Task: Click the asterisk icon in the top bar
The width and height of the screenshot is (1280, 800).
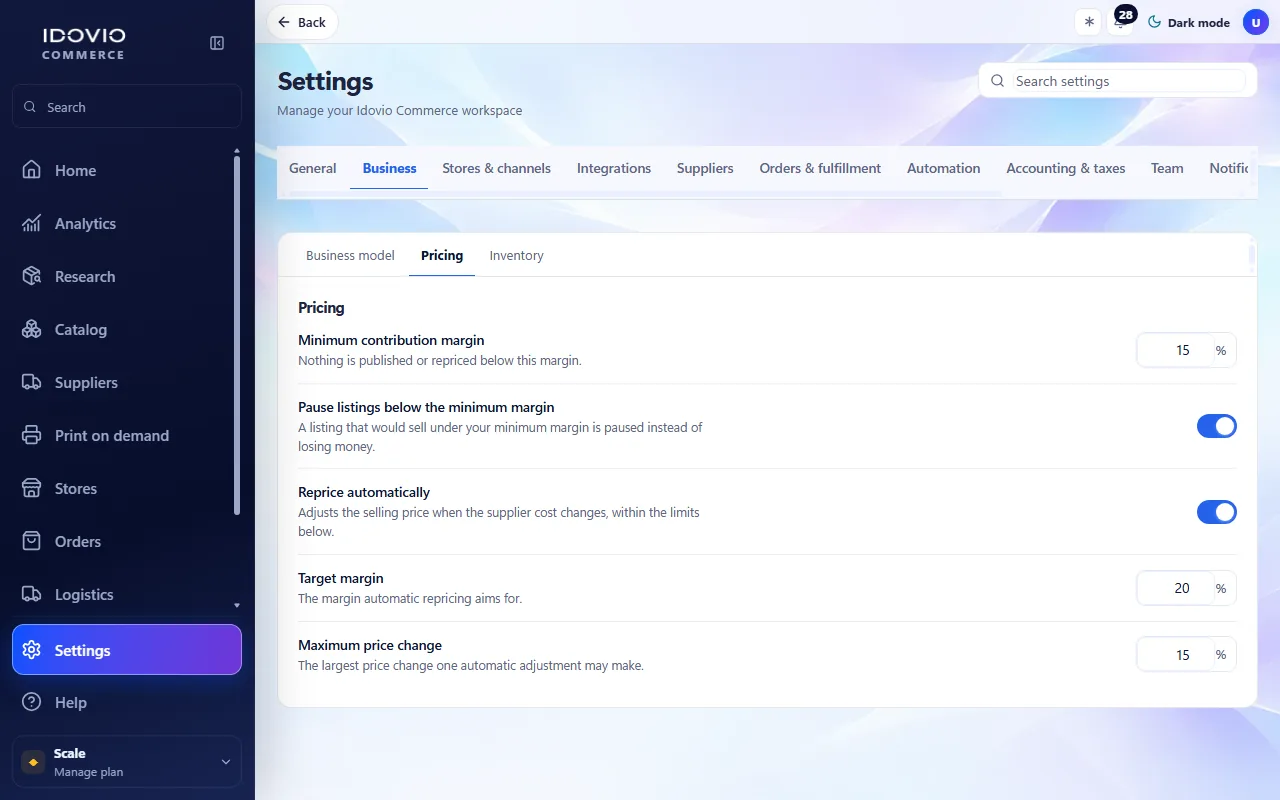Action: [x=1089, y=22]
